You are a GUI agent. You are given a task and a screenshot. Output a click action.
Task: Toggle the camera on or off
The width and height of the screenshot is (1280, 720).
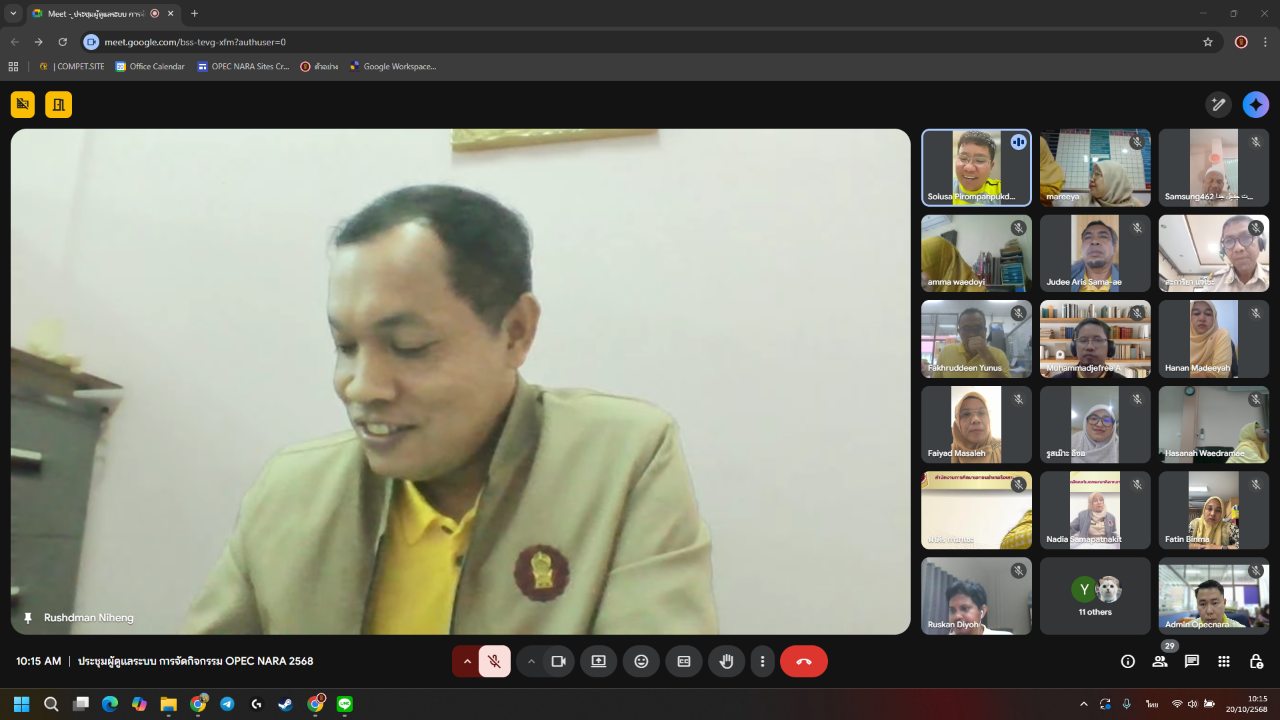(558, 661)
